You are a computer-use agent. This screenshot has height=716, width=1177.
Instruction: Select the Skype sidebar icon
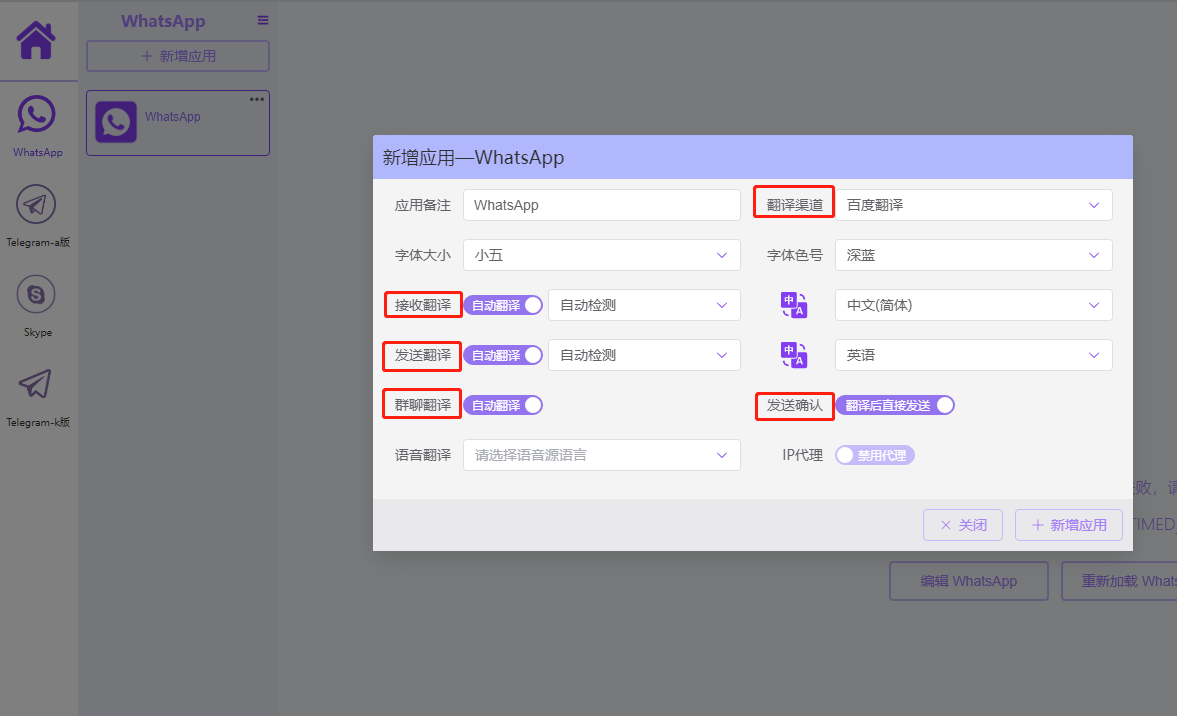coord(37,295)
